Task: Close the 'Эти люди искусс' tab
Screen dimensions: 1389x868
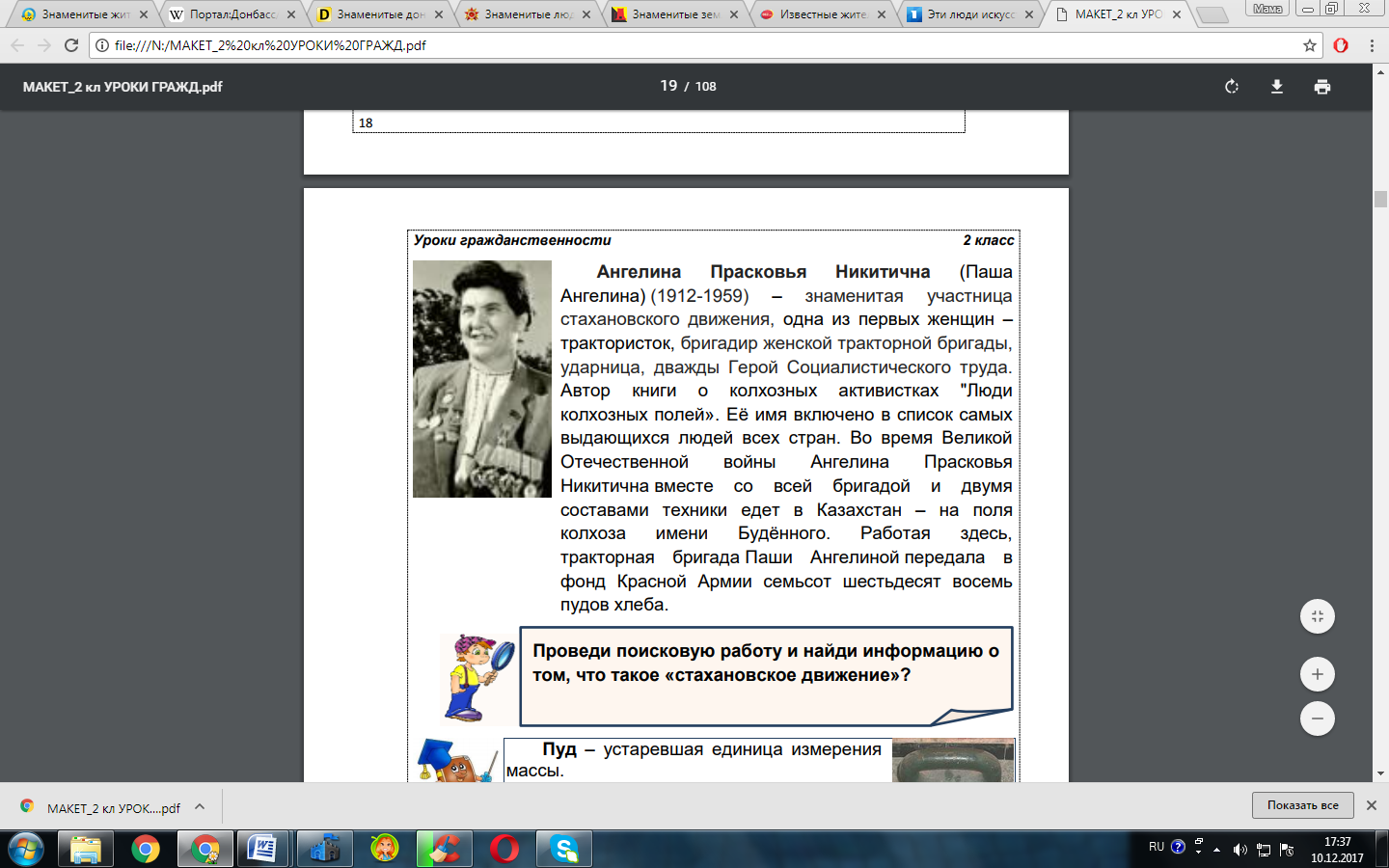Action: [x=1029, y=14]
